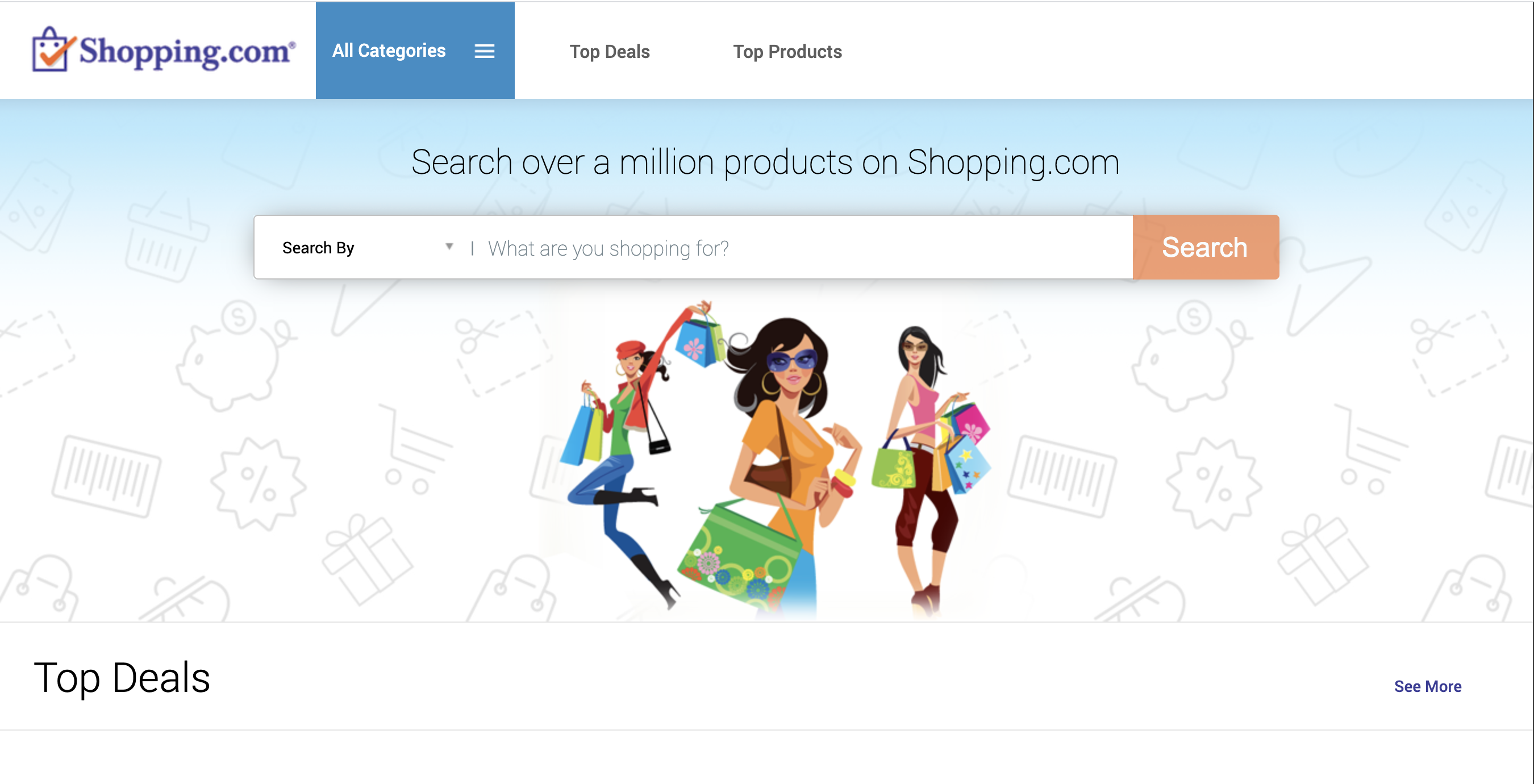Open the Top Products navigation item
1534x784 pixels.
point(787,52)
